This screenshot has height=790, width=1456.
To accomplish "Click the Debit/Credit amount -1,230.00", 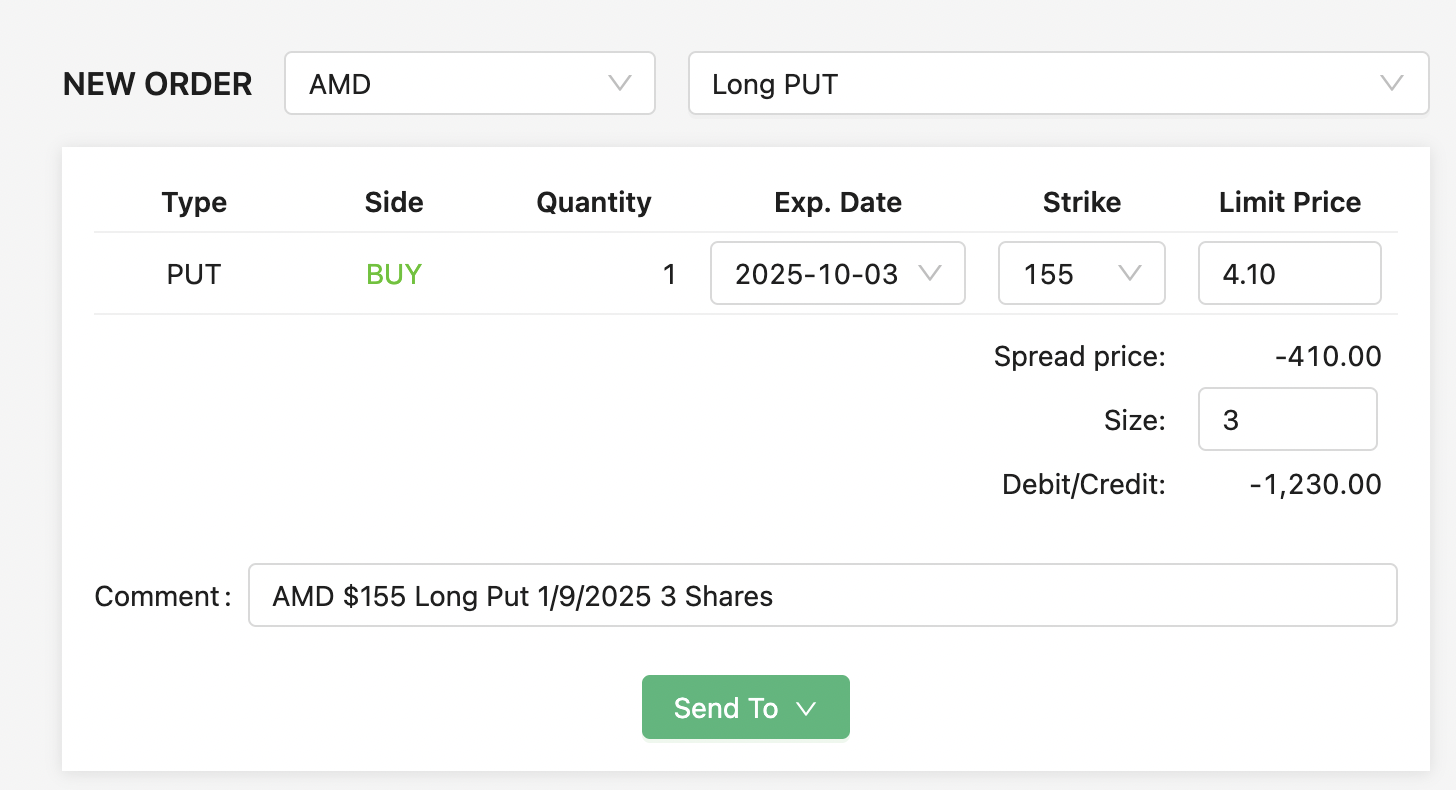I will [x=1315, y=485].
